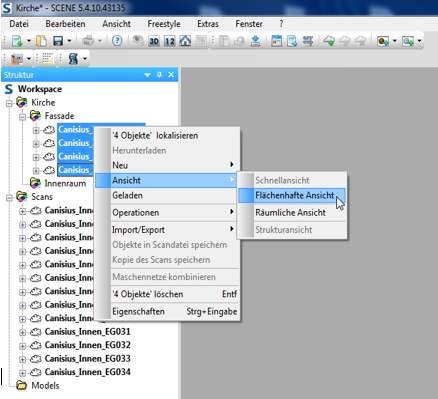Viewport: 438px width, 399px height.
Task: Click the cloud icon with green arrow
Action: (329, 41)
